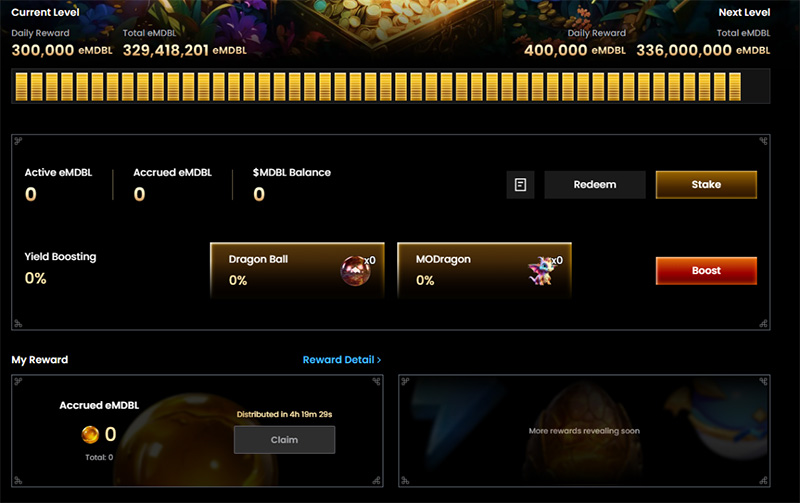
Task: Click the Active eMDBL value
Action: [31, 194]
